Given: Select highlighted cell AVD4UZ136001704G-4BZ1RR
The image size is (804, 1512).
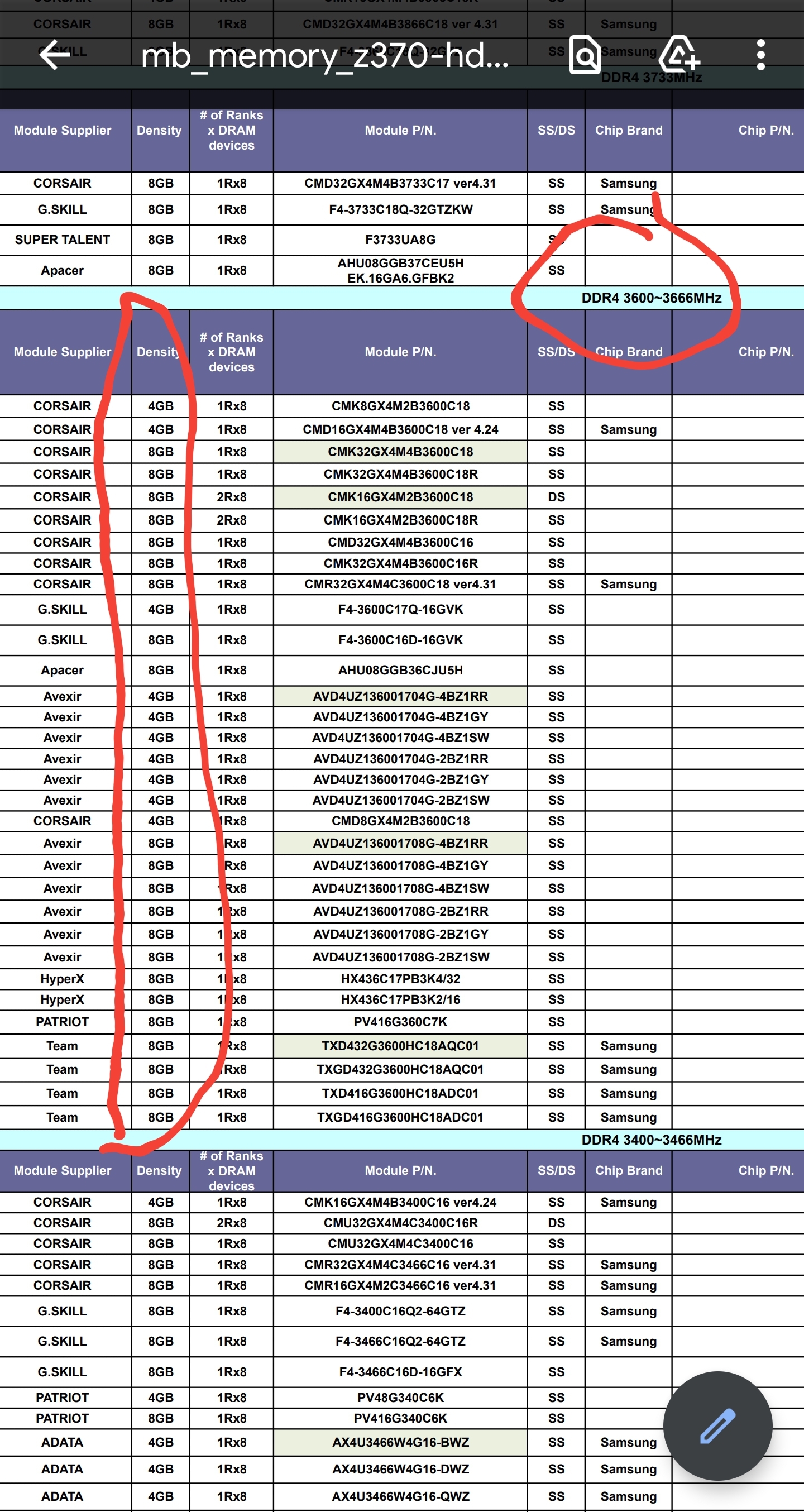Looking at the screenshot, I should coord(400,696).
